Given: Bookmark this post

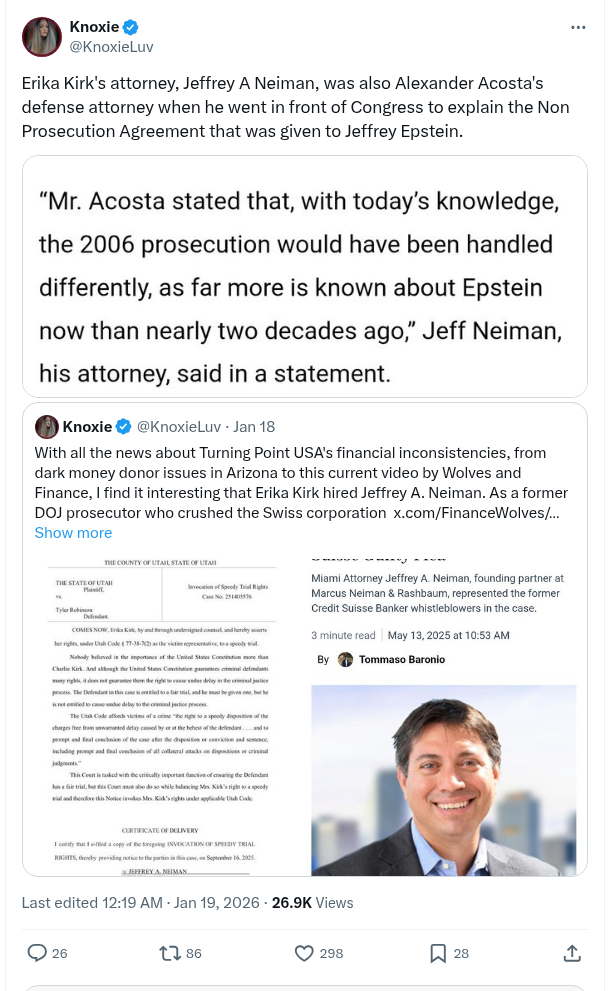Looking at the screenshot, I should click(x=438, y=953).
